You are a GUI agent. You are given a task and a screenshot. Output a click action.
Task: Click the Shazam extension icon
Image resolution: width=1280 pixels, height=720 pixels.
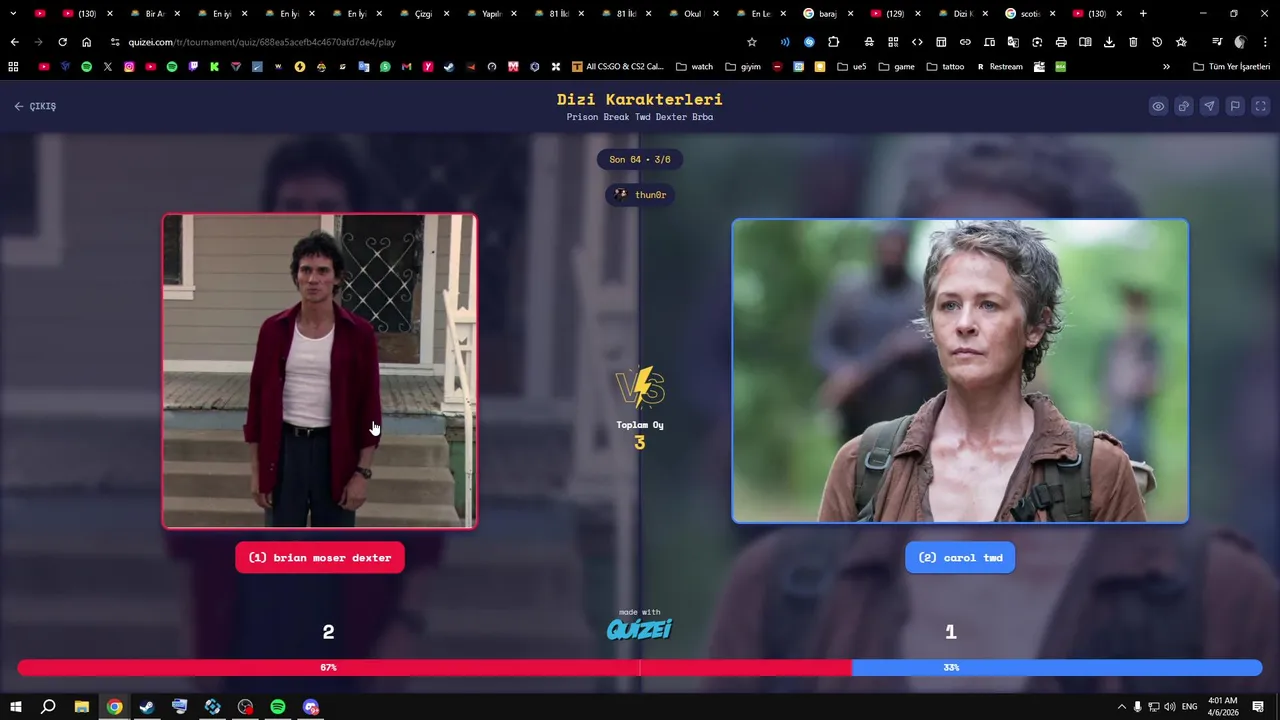809,42
